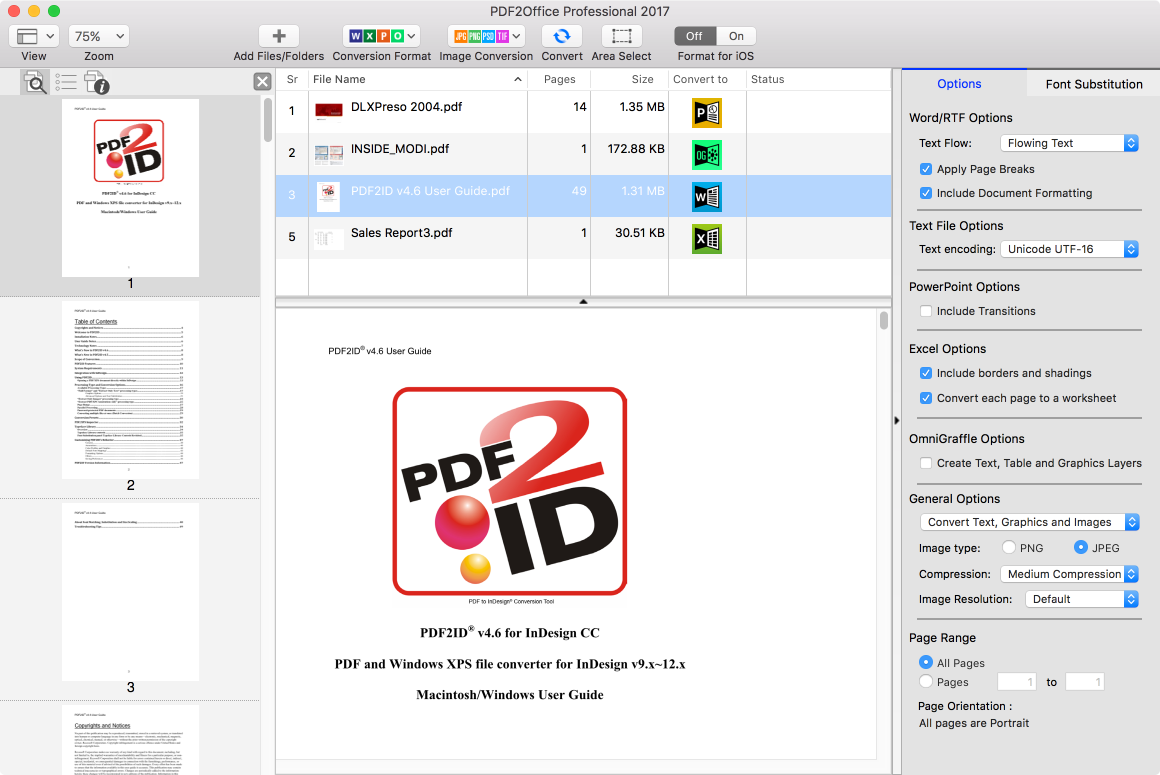Open the Conversion Format dropdown
Screen dimensions: 1160x775
[382, 36]
